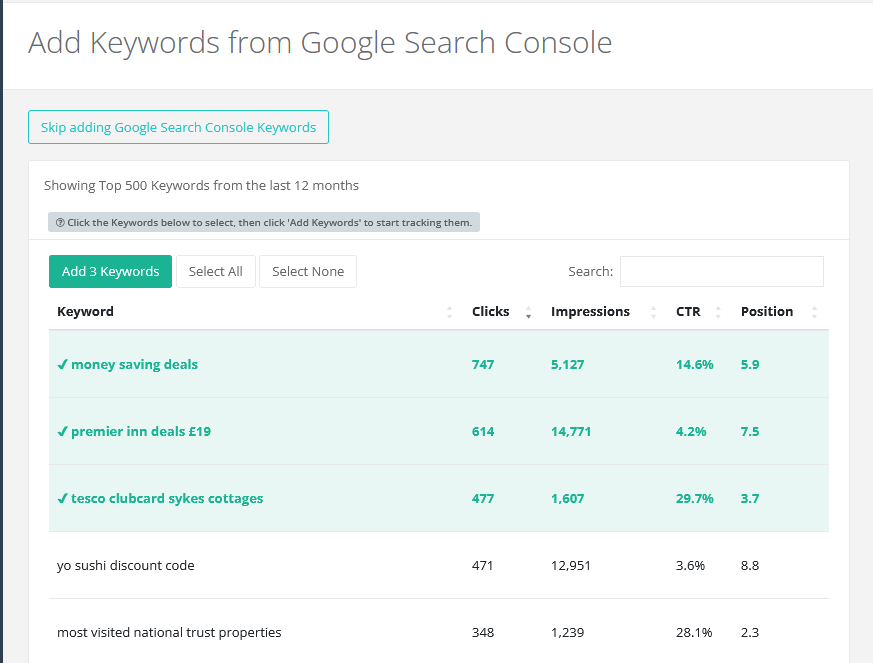This screenshot has width=873, height=663.
Task: Select the 'yo sushi discount code' keyword
Action: tap(439, 566)
